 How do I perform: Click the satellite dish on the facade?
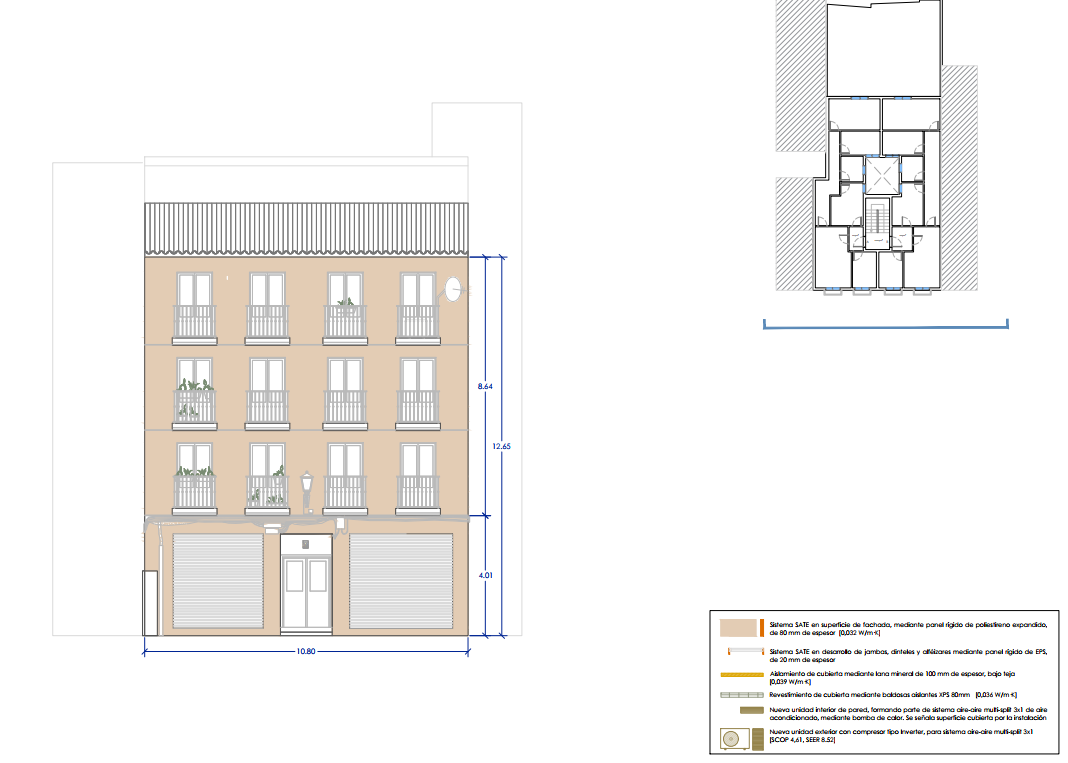[454, 290]
